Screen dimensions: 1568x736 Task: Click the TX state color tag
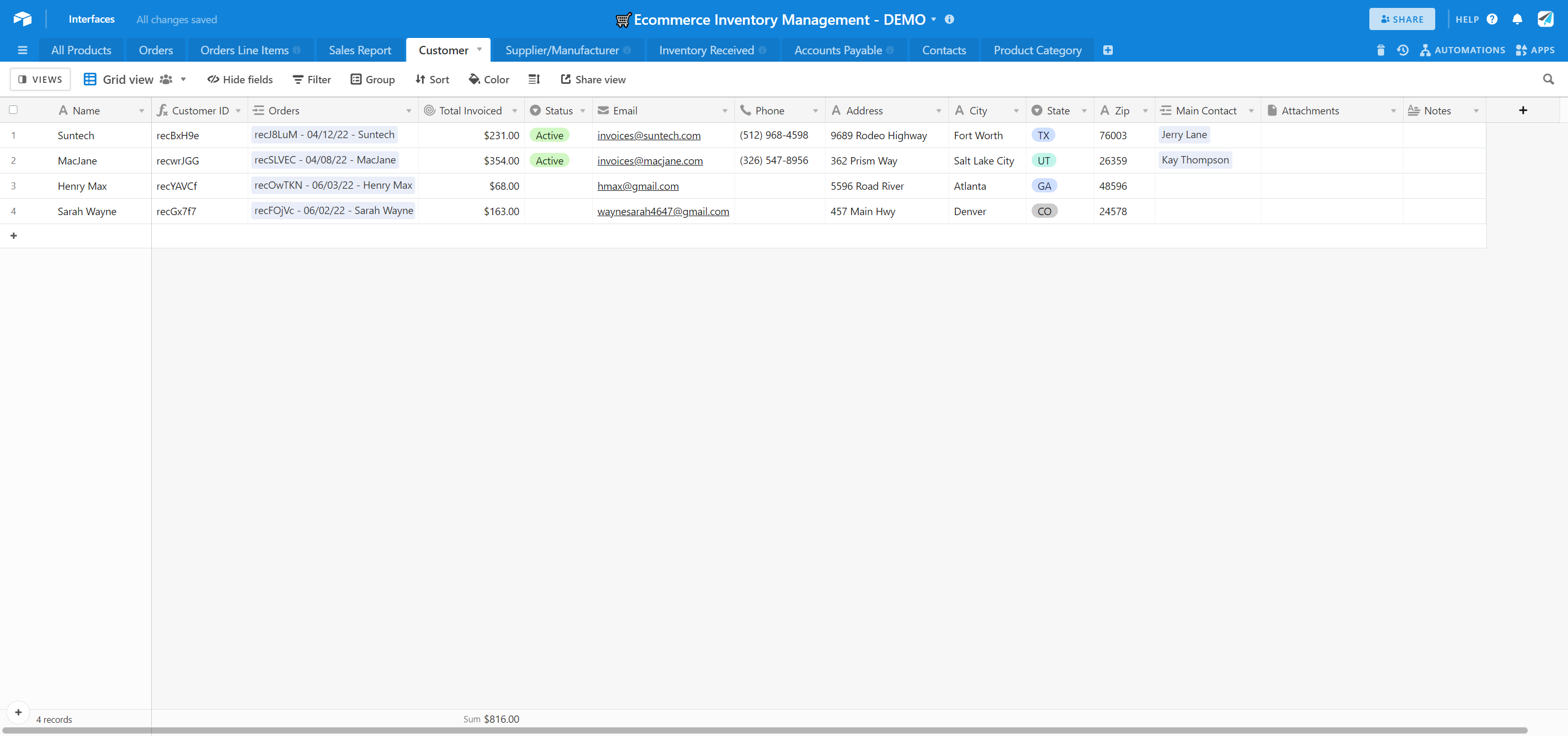[1043, 135]
